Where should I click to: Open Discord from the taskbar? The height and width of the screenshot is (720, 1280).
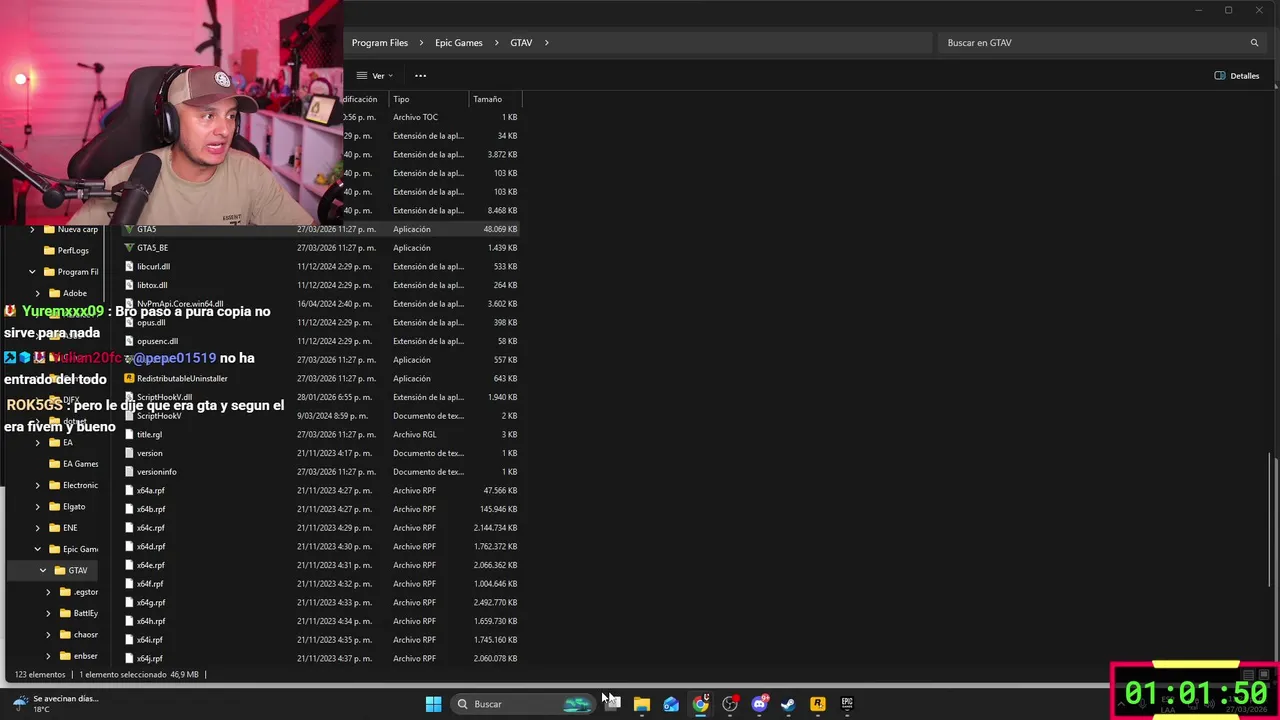coord(759,704)
